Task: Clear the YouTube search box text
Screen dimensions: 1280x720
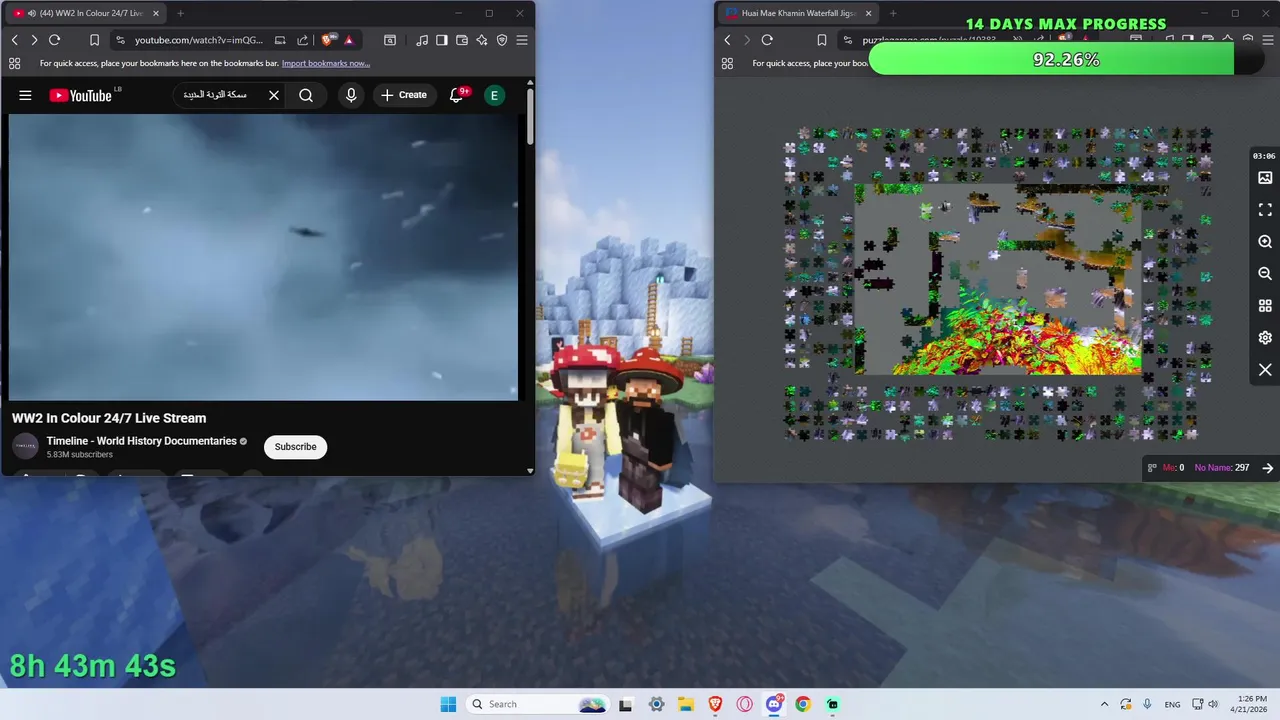Action: 274,95
